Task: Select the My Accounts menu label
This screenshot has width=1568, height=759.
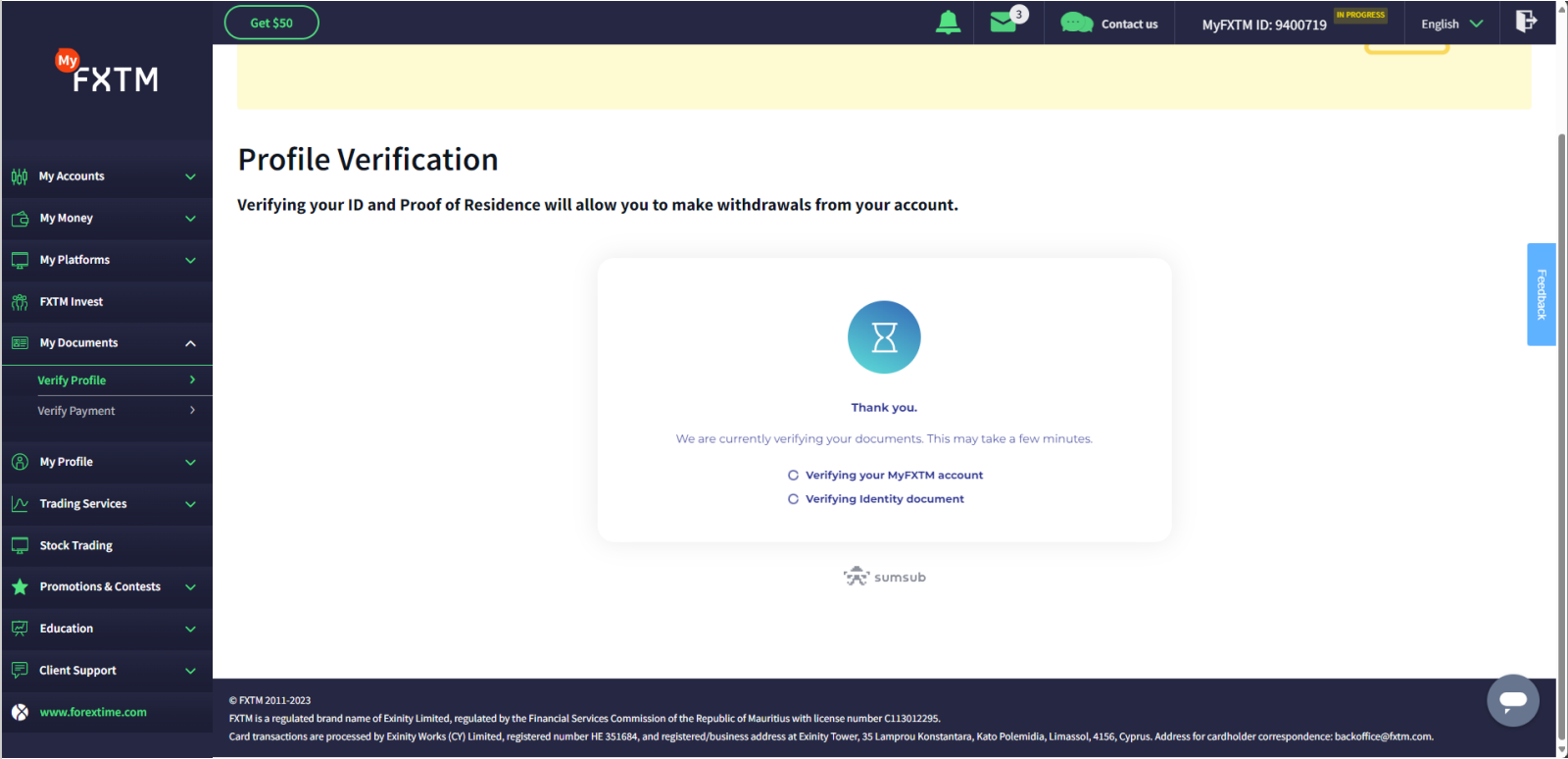Action: (x=72, y=177)
